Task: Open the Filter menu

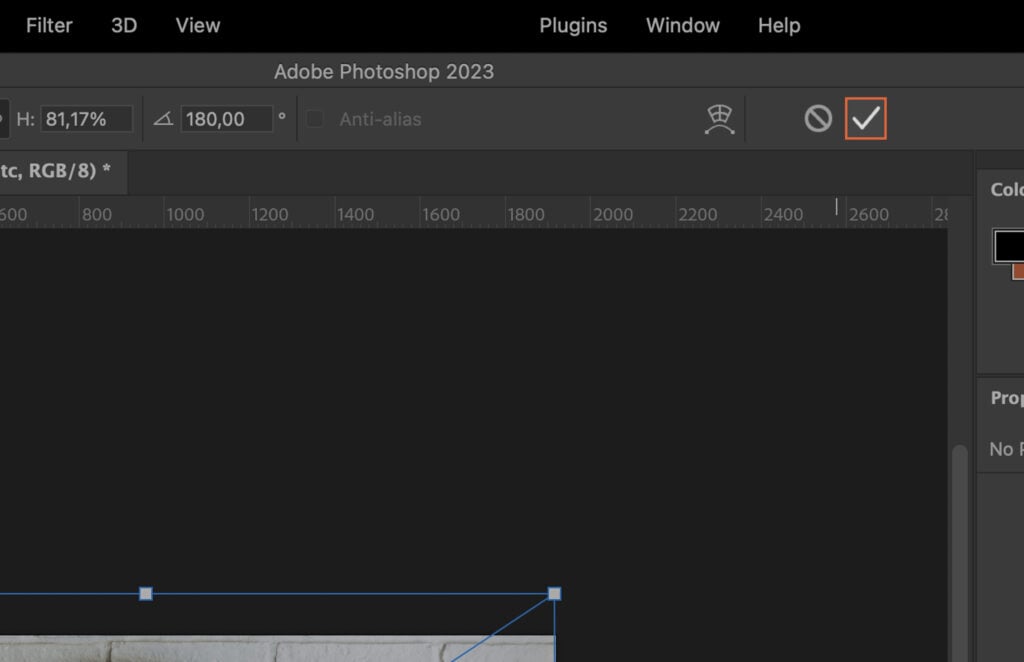Action: coord(48,25)
